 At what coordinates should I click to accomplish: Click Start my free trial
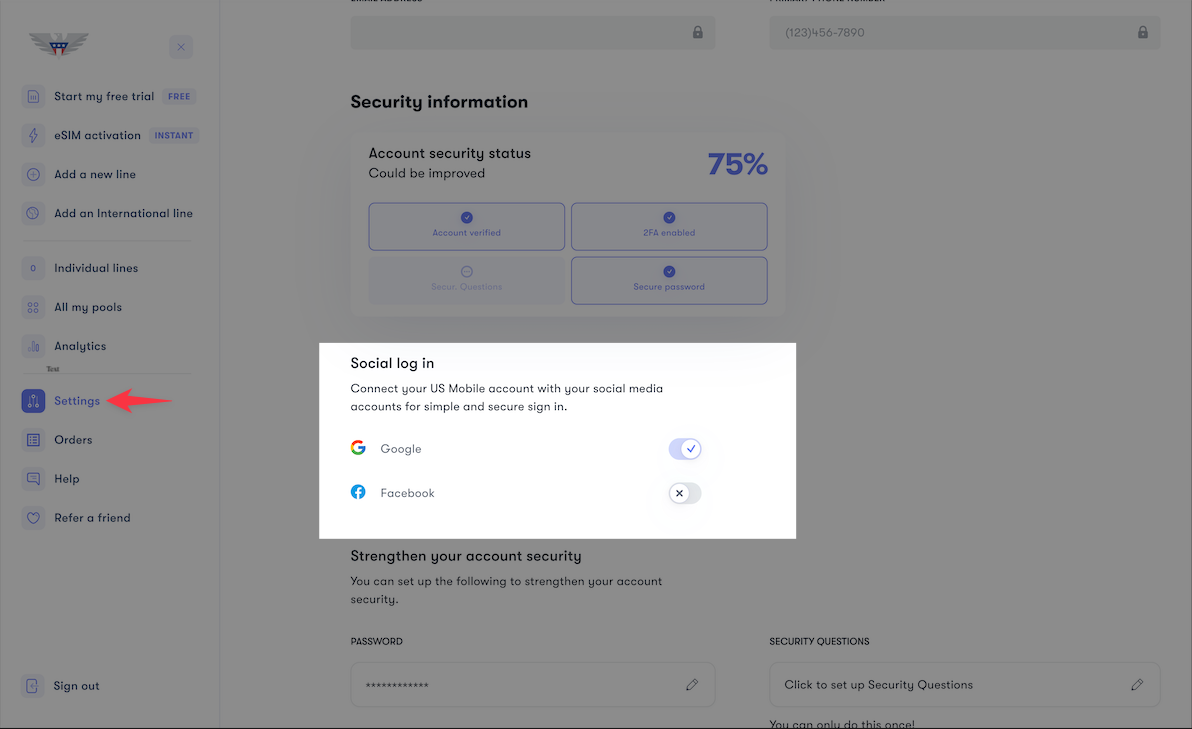(x=104, y=96)
